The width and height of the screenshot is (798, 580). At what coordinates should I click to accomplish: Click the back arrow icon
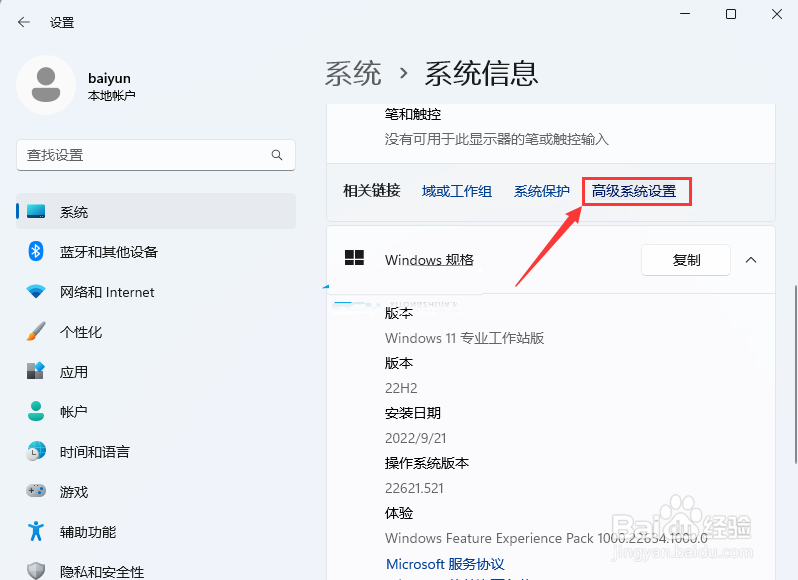point(23,22)
